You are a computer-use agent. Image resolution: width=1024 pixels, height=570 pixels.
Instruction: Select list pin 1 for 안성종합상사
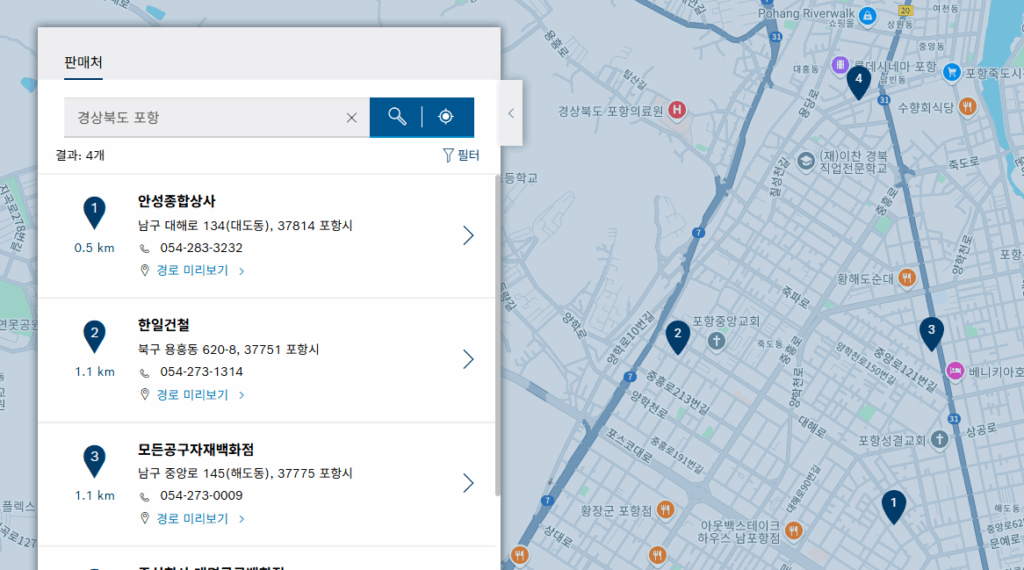94,212
